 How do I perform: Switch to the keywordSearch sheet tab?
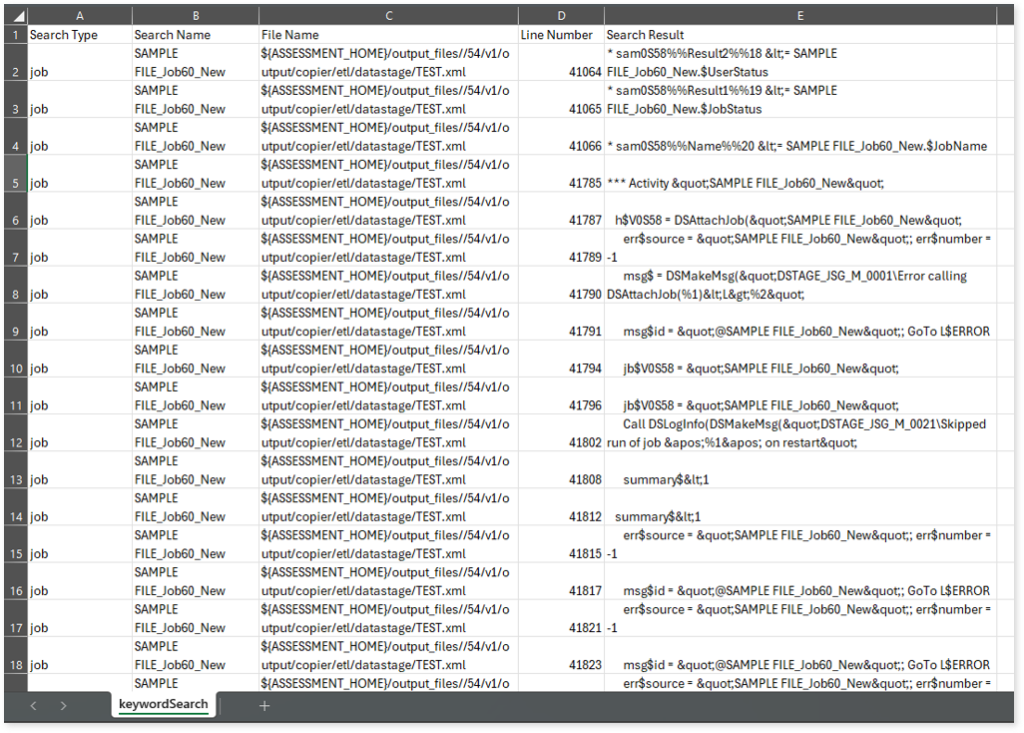click(163, 705)
